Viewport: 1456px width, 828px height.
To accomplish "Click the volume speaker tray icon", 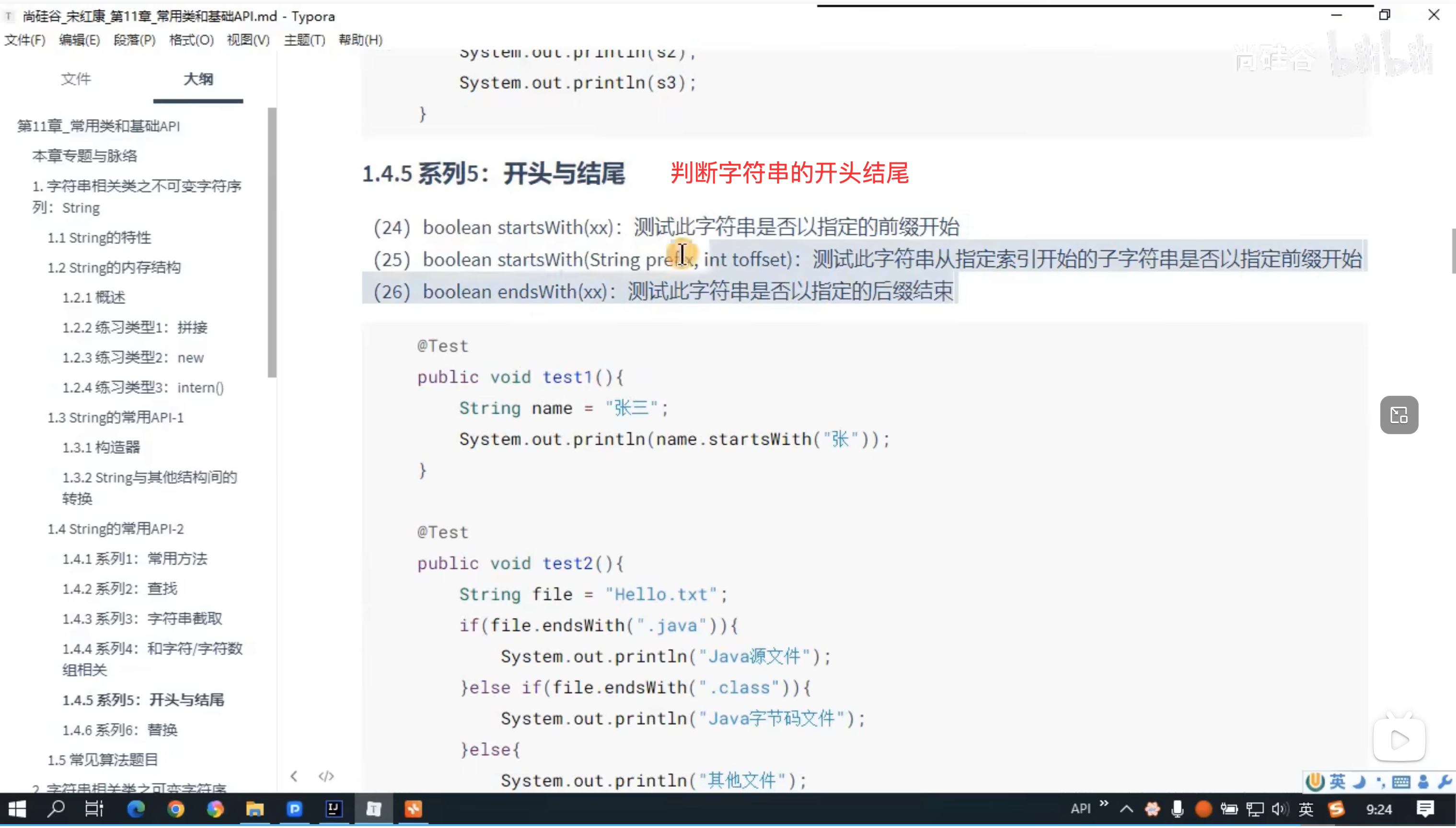I will [x=1280, y=809].
